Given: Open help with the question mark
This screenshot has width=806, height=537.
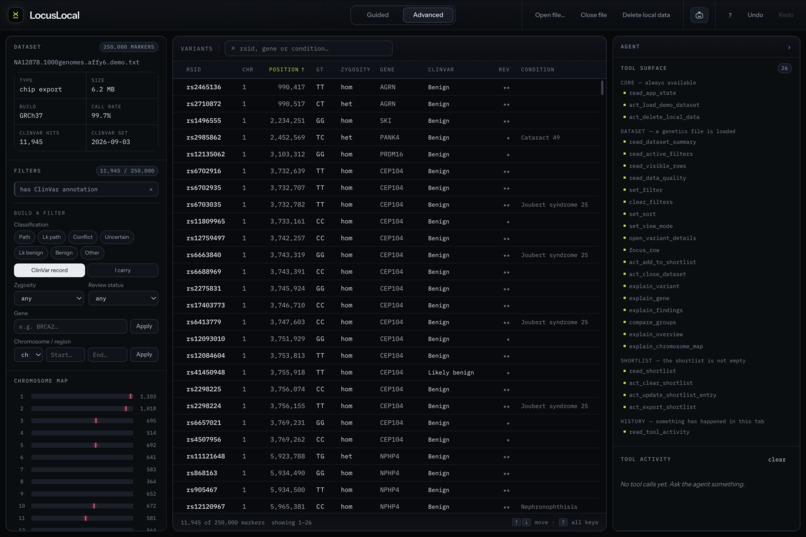Looking at the screenshot, I should (730, 15).
